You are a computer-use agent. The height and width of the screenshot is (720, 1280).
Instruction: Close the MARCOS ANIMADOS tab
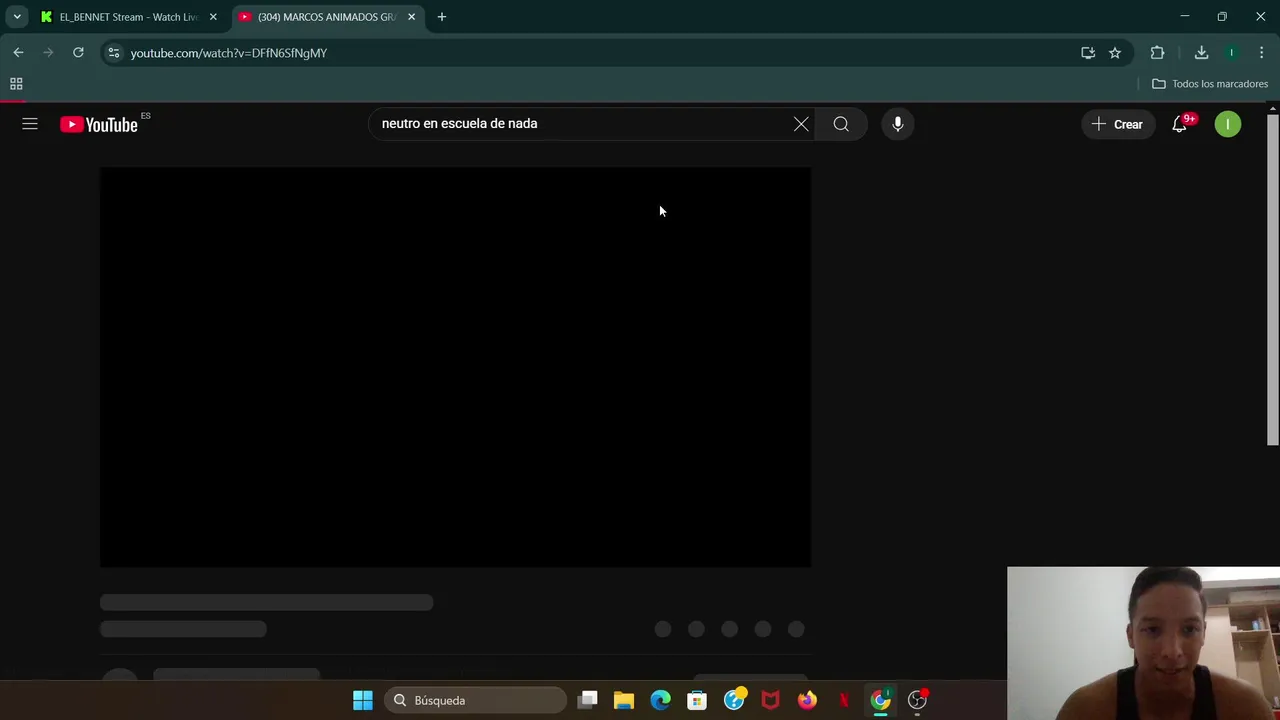(411, 17)
